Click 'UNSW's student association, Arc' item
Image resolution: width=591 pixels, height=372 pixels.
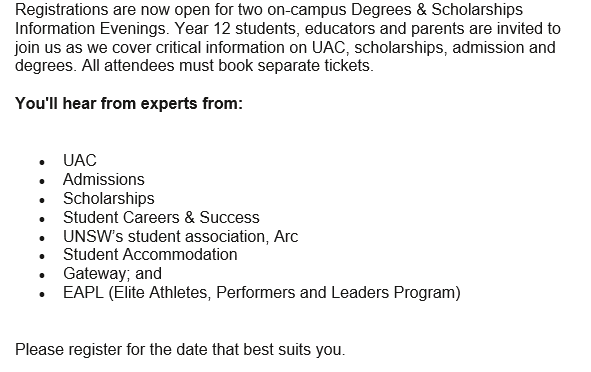tap(181, 236)
